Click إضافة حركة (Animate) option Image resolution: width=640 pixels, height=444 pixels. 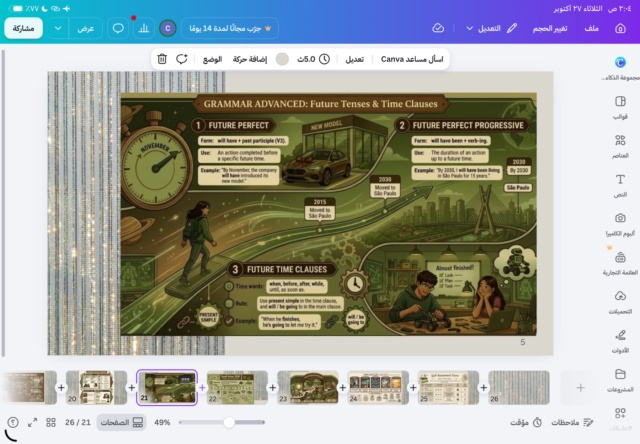point(250,59)
